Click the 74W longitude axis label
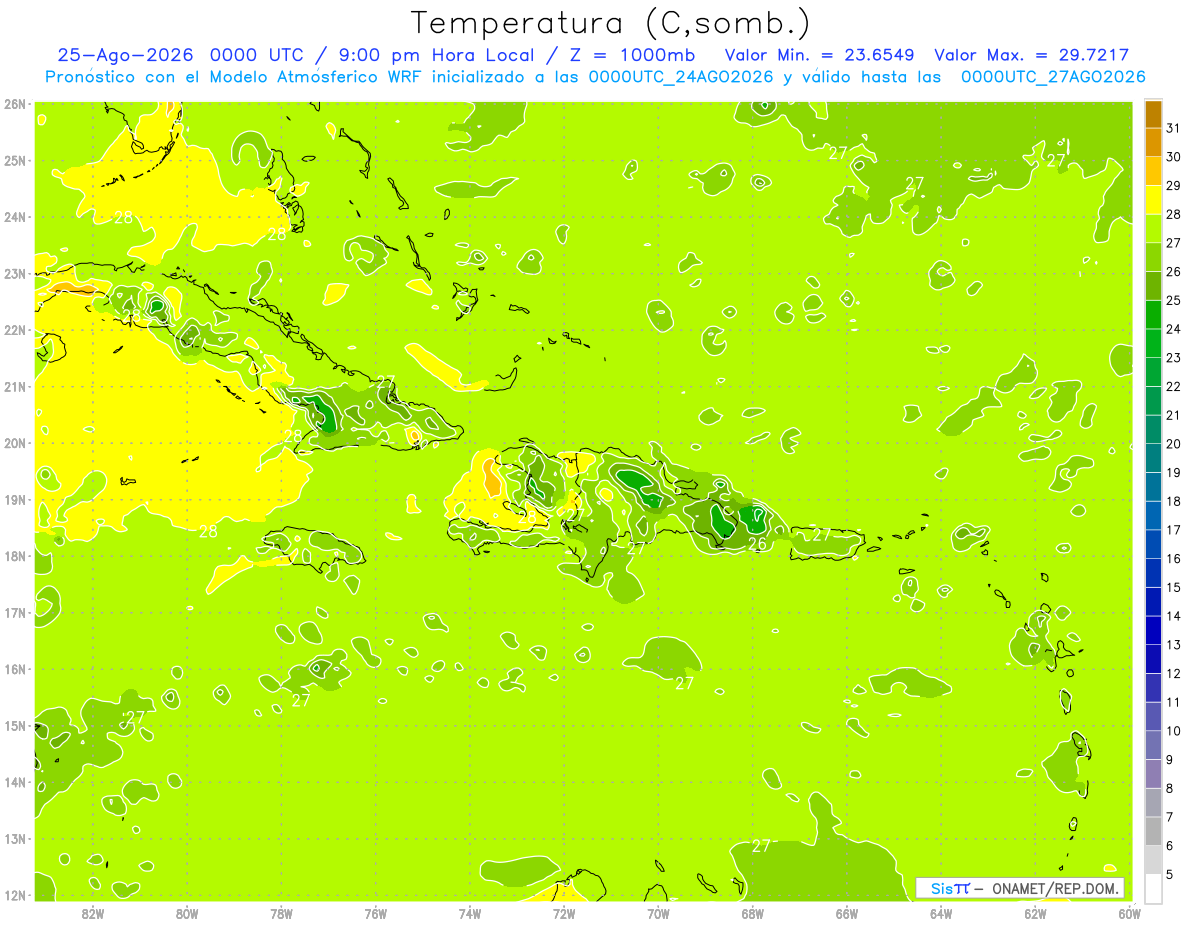 [470, 913]
